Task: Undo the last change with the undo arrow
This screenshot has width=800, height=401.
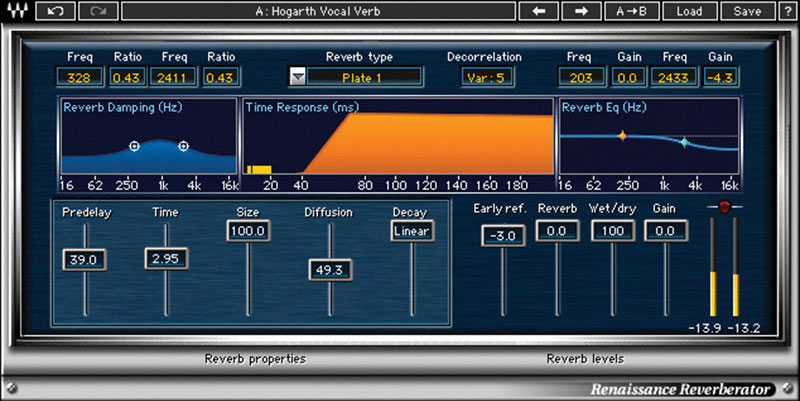Action: [55, 11]
